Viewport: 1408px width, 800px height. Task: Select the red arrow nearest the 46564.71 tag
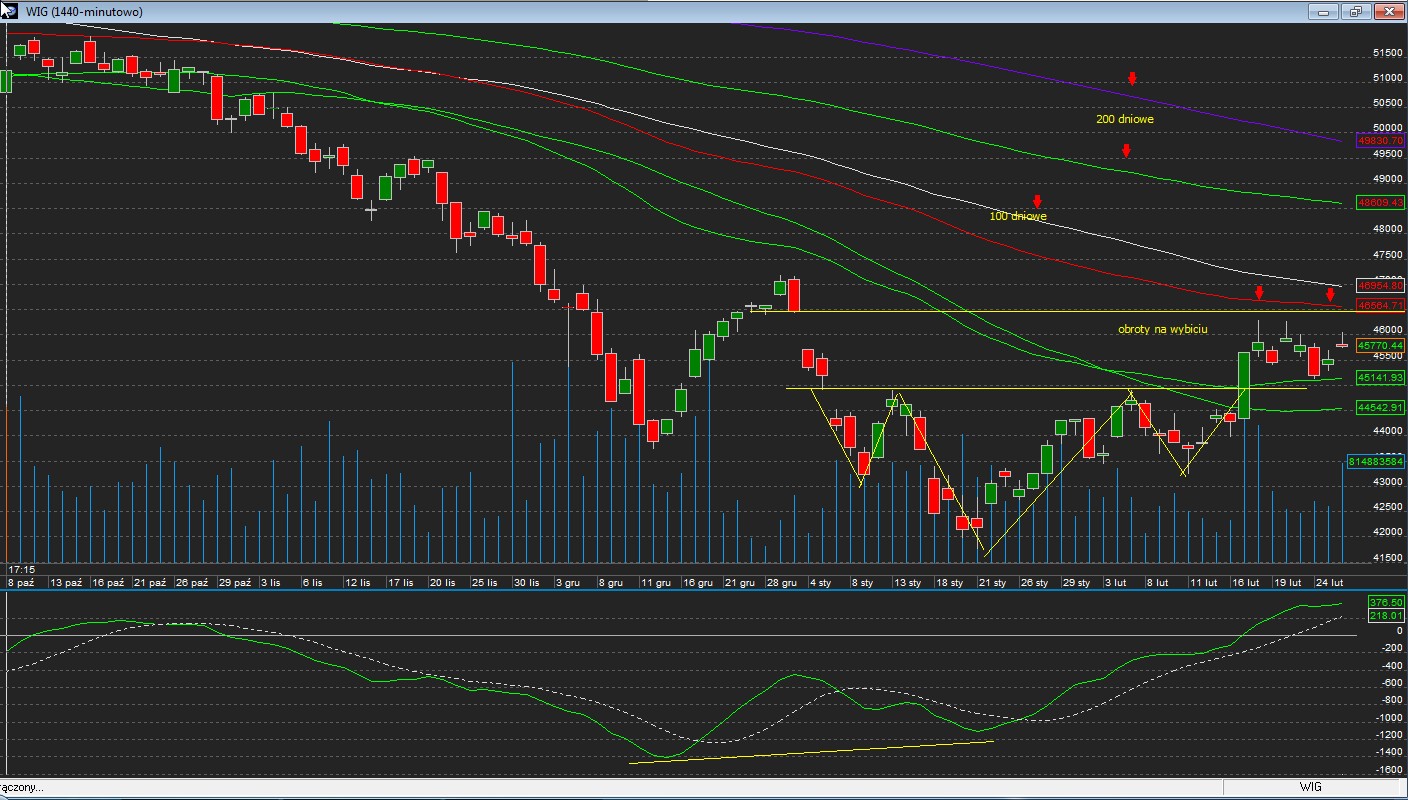coord(1330,295)
